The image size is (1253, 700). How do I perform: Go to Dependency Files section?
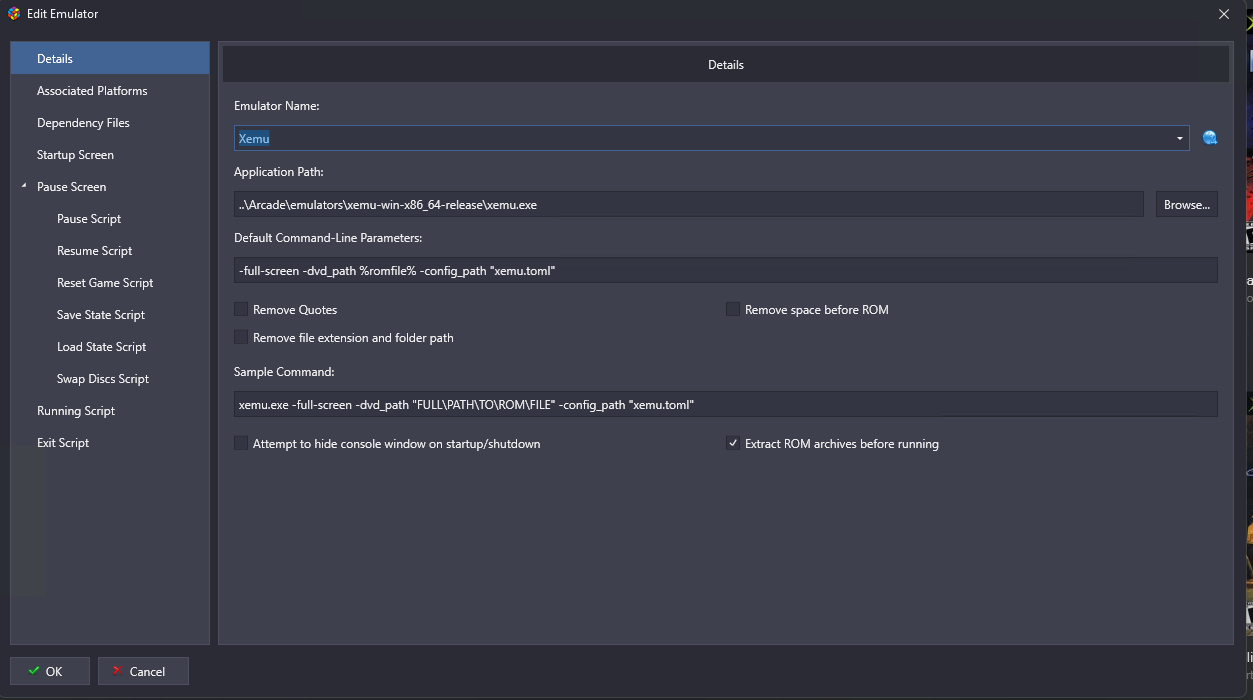(110, 123)
